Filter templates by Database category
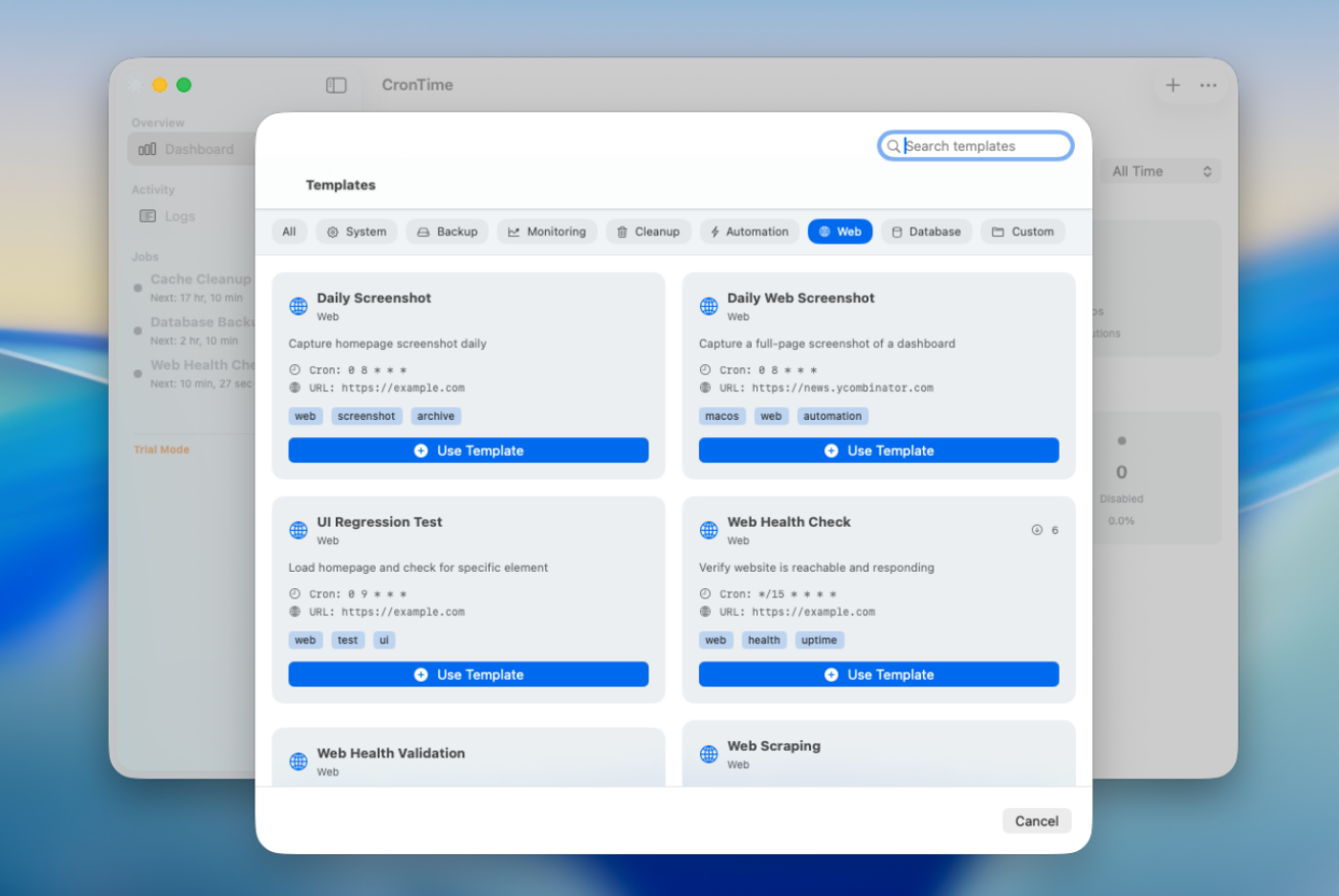The height and width of the screenshot is (896, 1339). [926, 231]
